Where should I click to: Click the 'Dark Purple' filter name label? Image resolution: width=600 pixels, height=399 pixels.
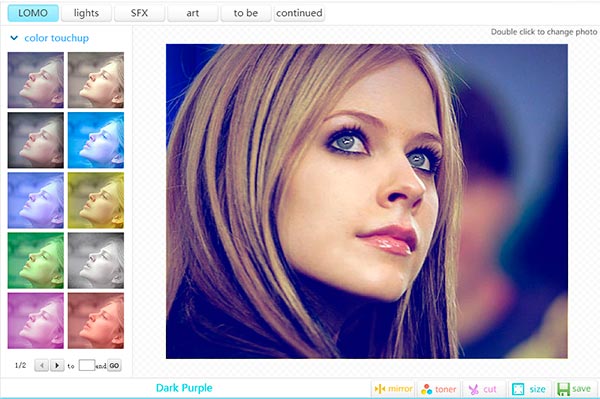pyautogui.click(x=184, y=388)
